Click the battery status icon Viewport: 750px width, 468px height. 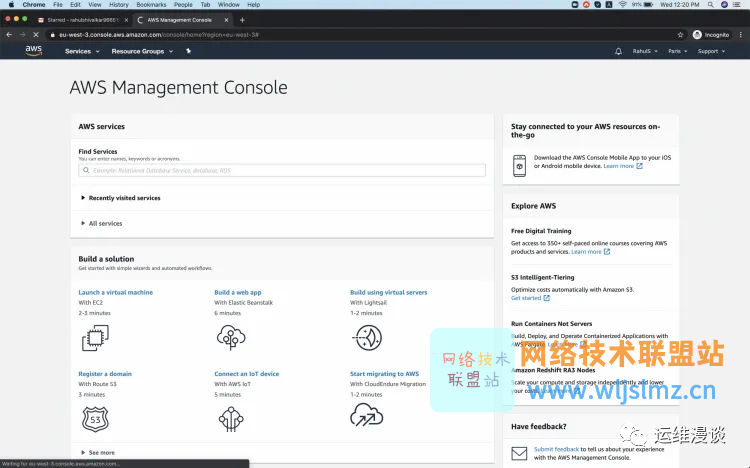pyautogui.click(x=649, y=4)
